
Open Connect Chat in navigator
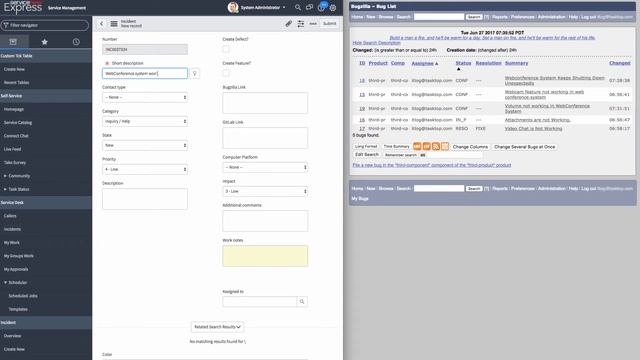(16, 136)
